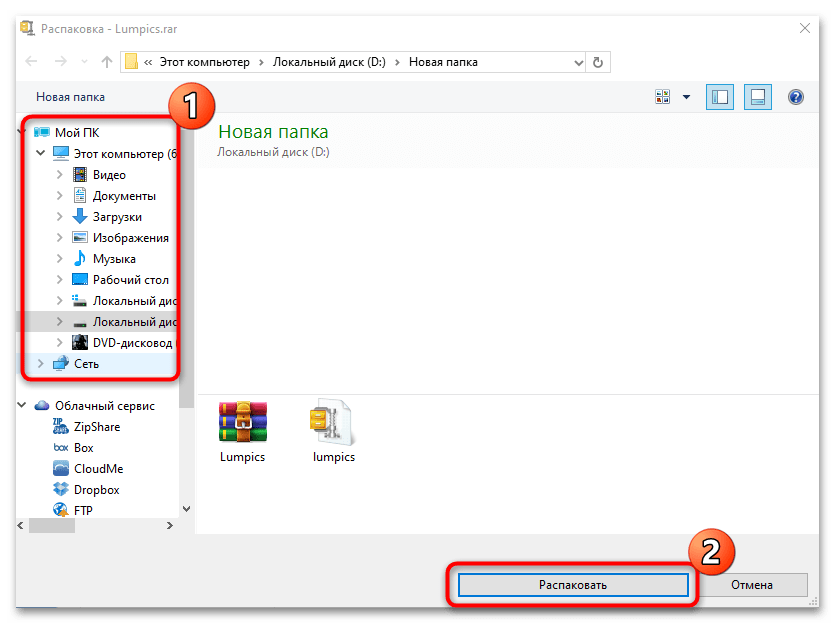Click the Распаковать button
Screen dimensions: 835x624
(x=574, y=585)
